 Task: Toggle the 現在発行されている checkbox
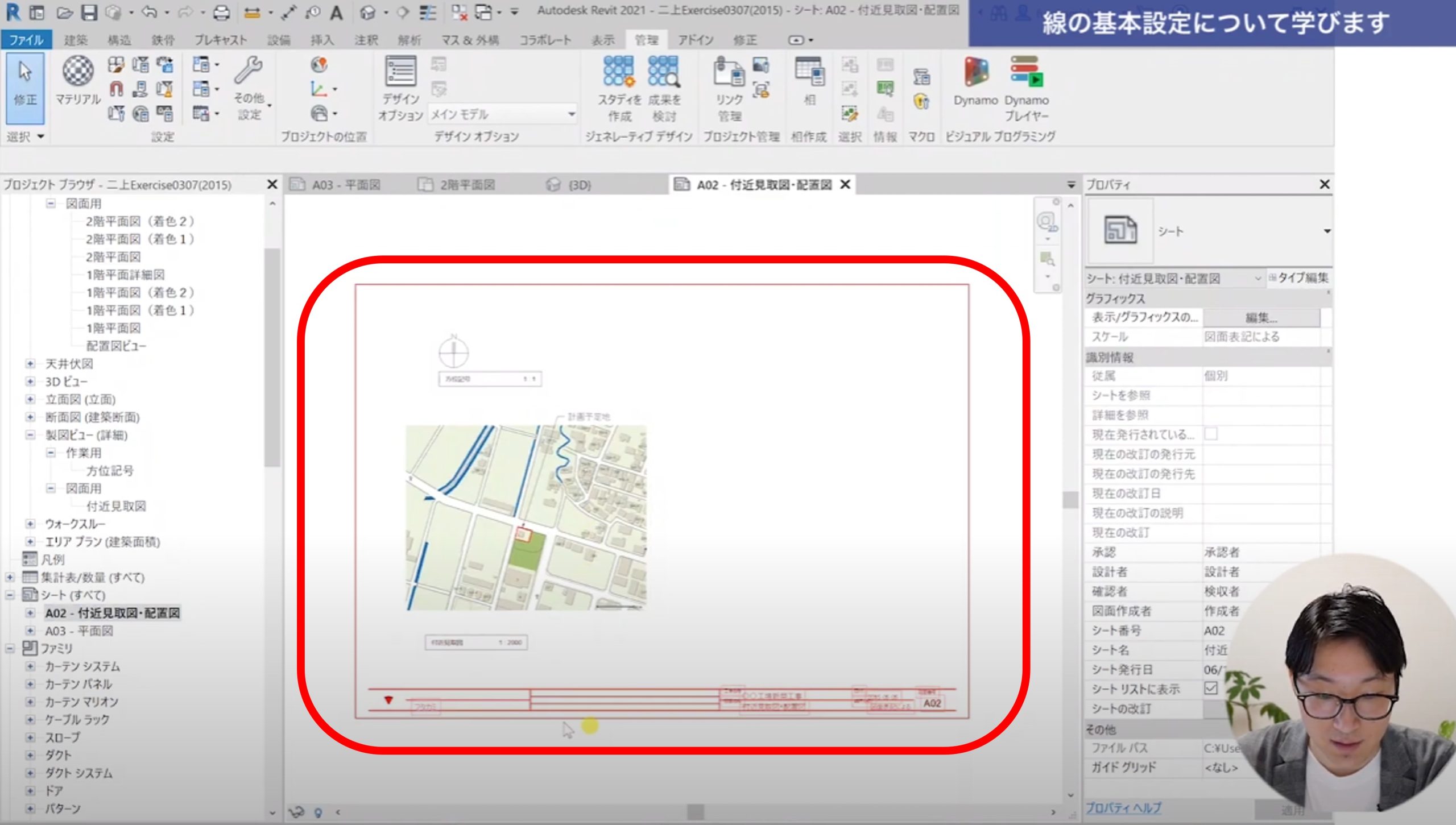click(1211, 434)
